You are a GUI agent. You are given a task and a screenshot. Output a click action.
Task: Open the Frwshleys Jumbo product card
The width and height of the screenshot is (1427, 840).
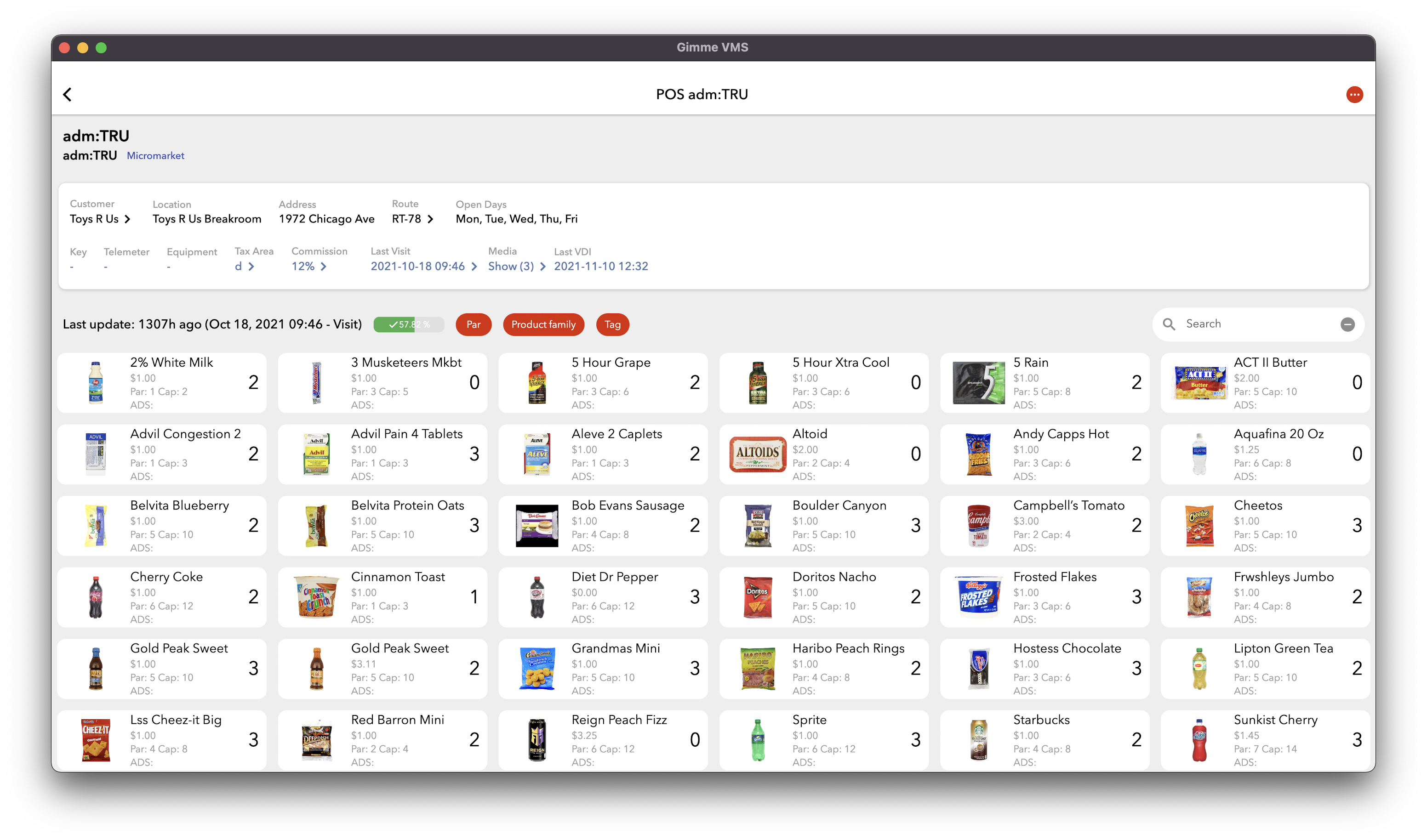point(1265,596)
